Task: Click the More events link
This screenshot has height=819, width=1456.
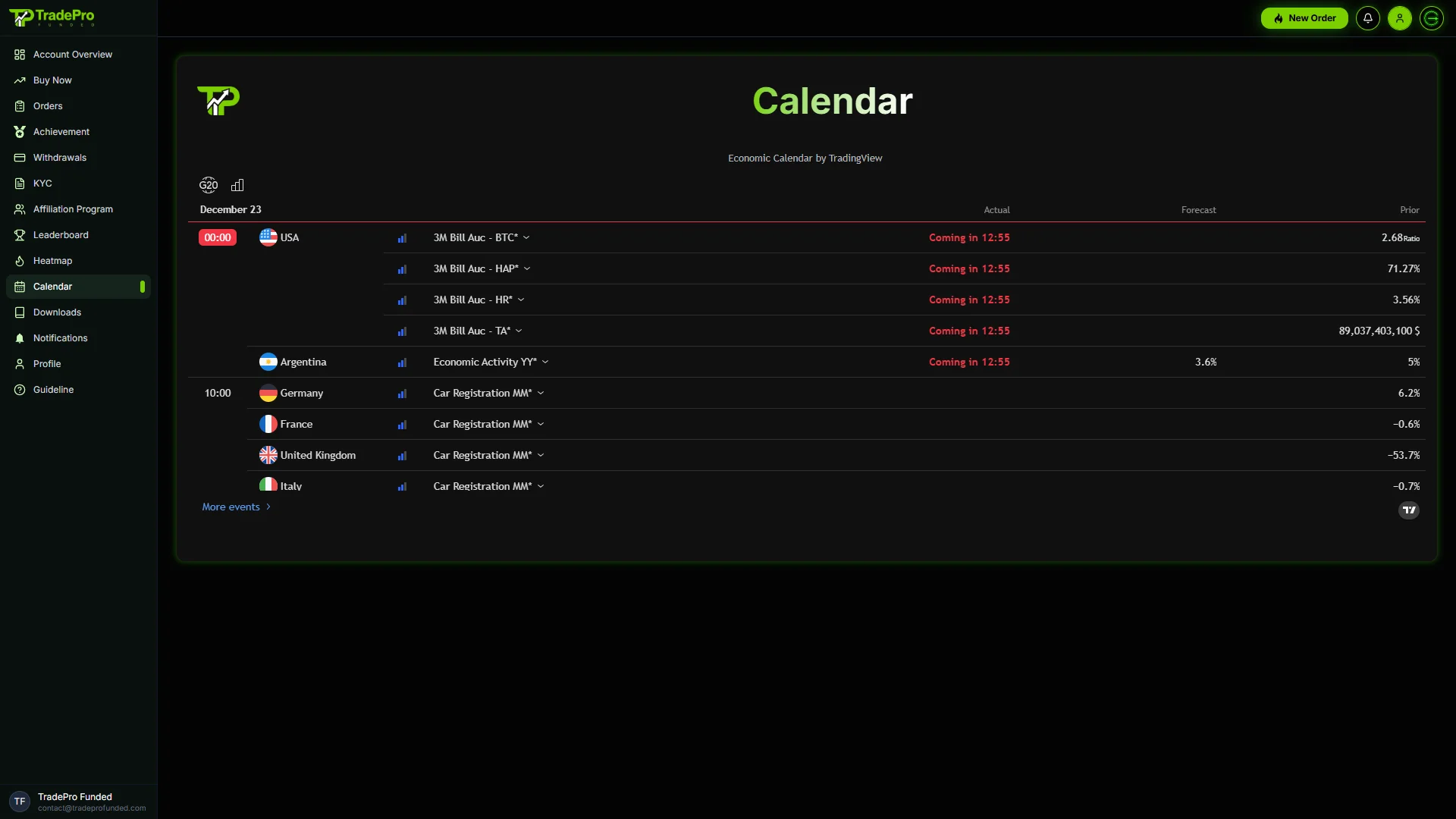Action: [236, 507]
